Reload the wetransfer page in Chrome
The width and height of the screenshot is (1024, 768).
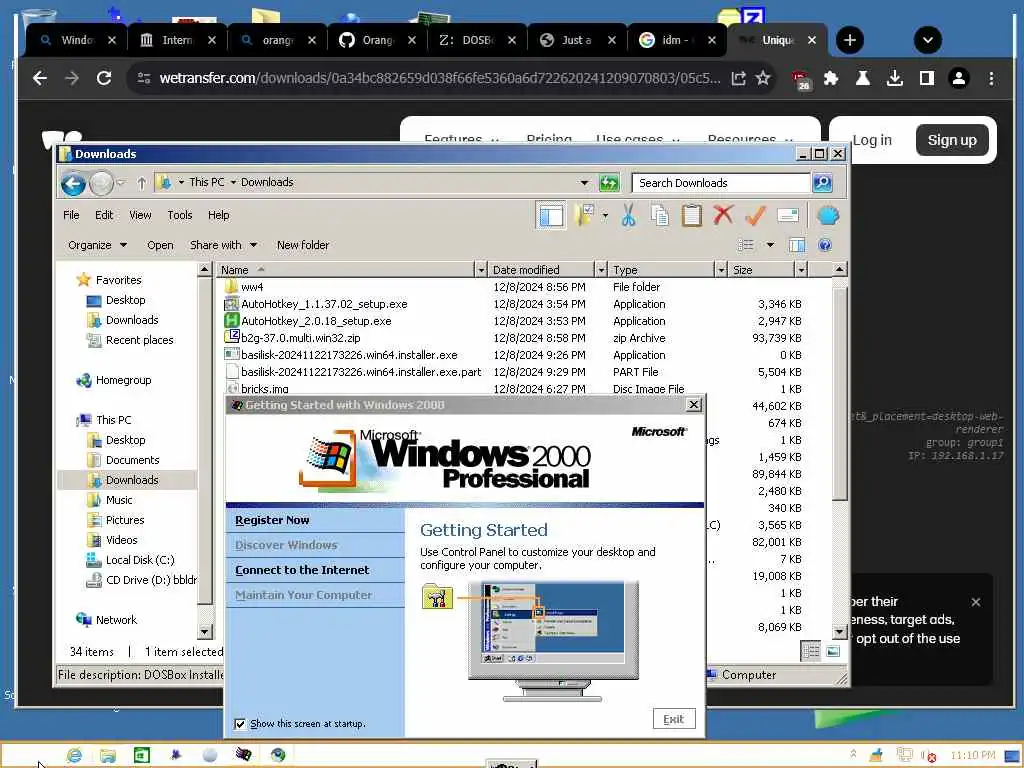[x=103, y=78]
